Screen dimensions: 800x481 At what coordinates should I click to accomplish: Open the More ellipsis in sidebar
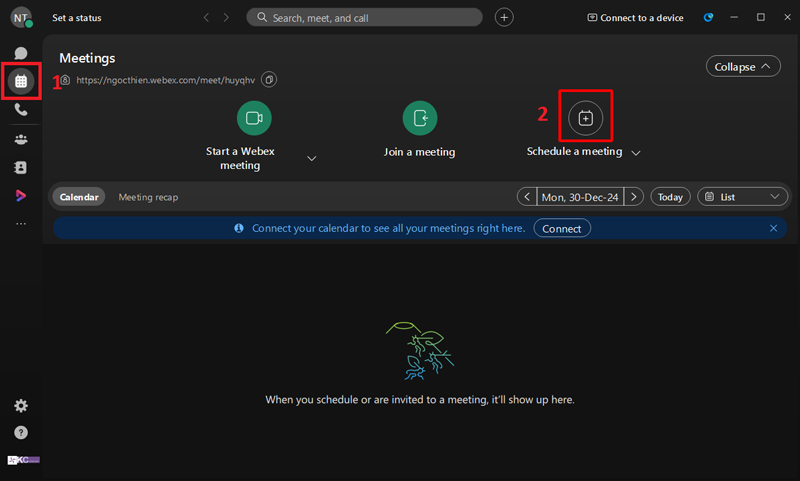tap(21, 223)
